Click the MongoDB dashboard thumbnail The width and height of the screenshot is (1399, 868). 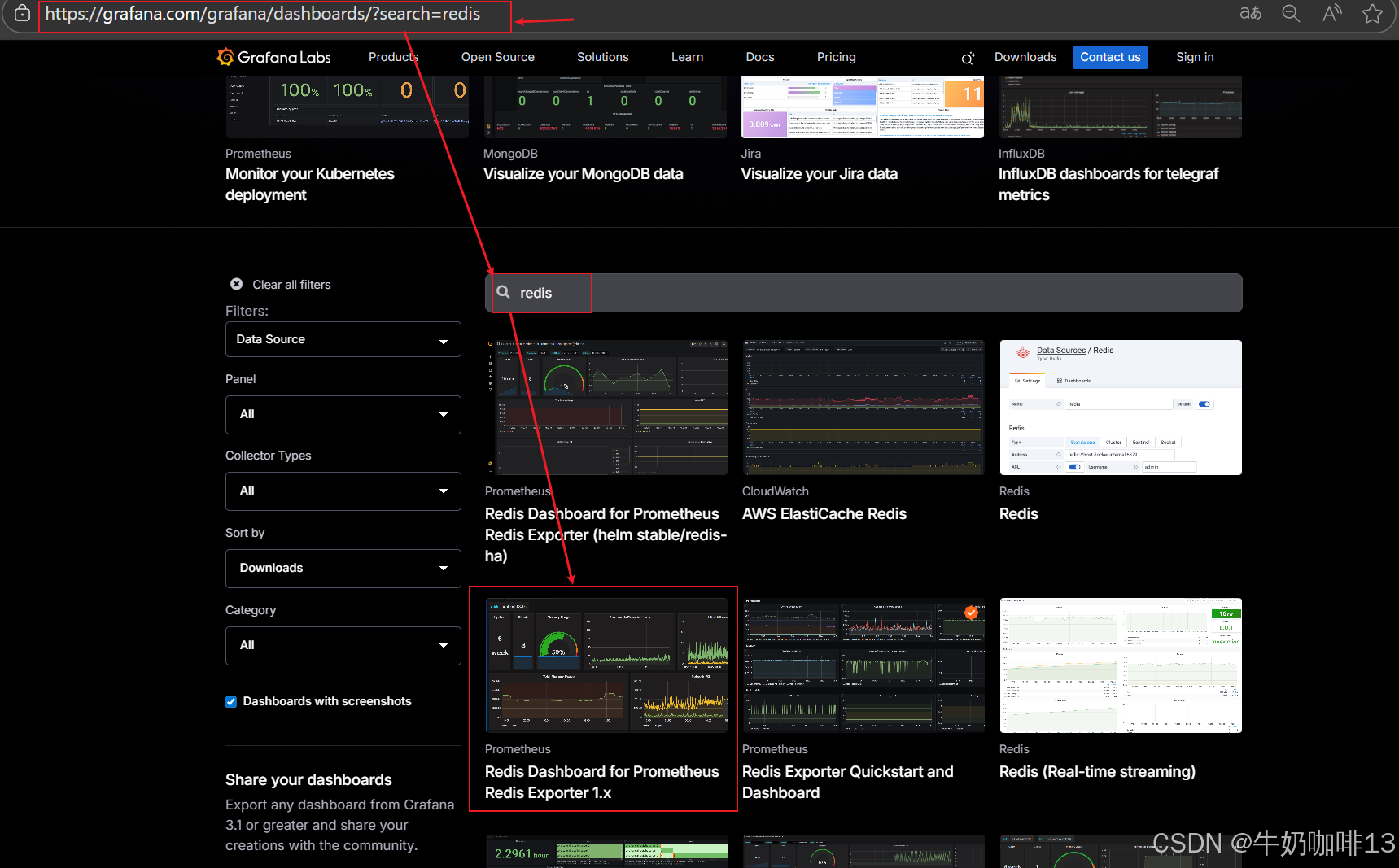[x=605, y=107]
